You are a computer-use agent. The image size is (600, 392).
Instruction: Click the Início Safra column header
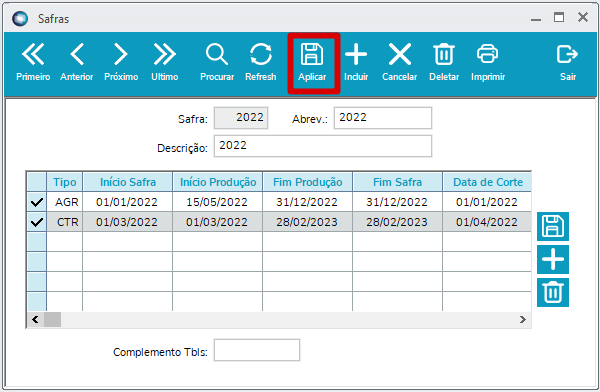click(127, 182)
